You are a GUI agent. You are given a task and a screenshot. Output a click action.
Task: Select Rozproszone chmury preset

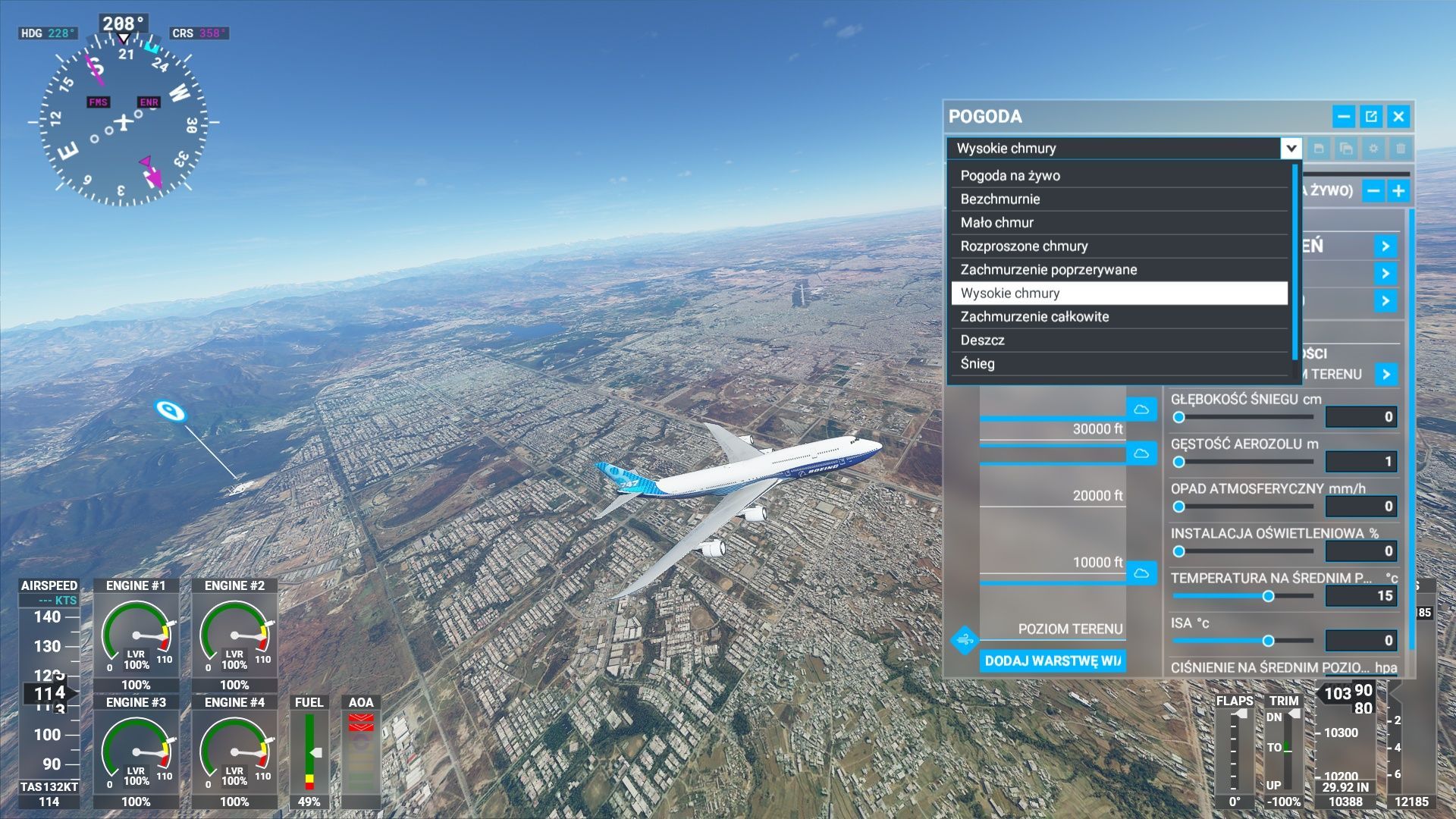[1119, 246]
